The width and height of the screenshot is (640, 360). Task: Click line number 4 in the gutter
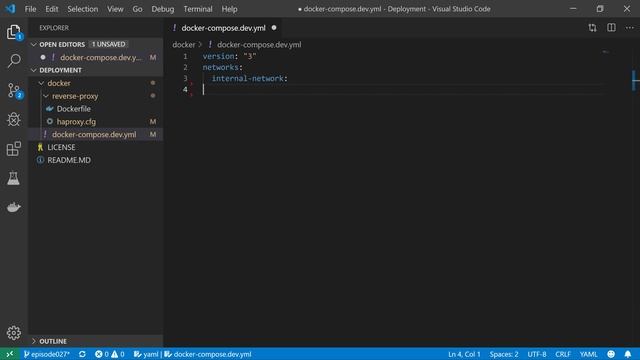185,89
